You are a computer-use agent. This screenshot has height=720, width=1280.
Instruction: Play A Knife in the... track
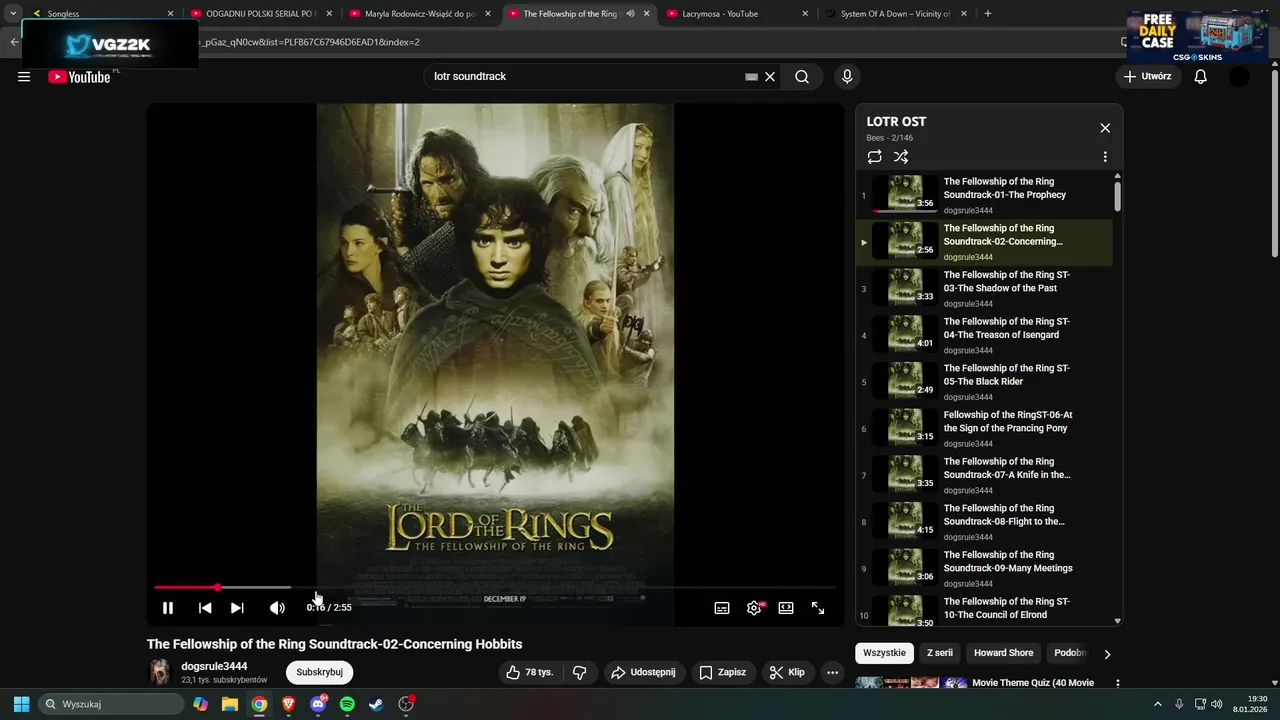(985, 475)
